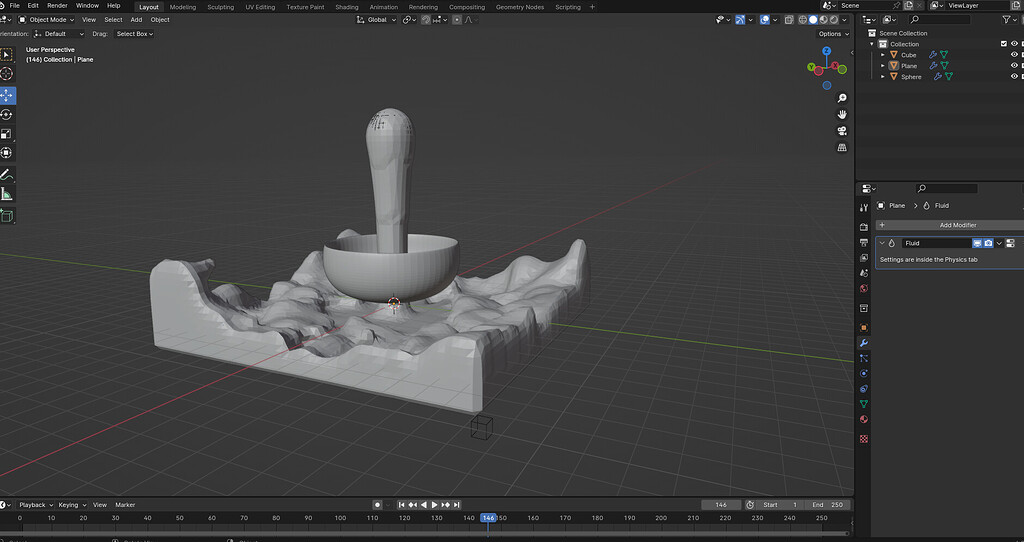Image resolution: width=1024 pixels, height=542 pixels.
Task: Click the viewport zoom magnifier icon
Action: [x=842, y=98]
